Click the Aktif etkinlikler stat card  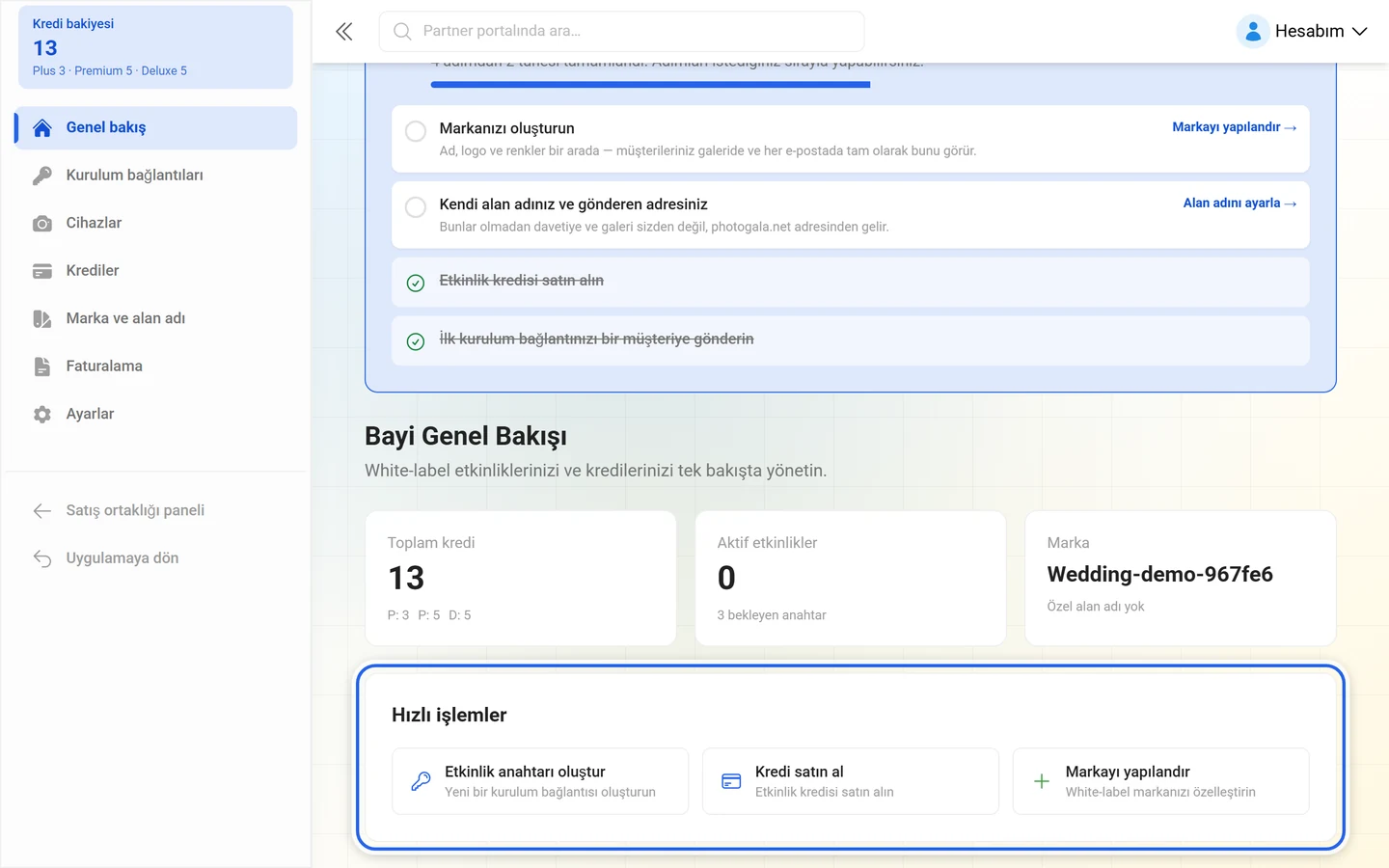tap(851, 579)
